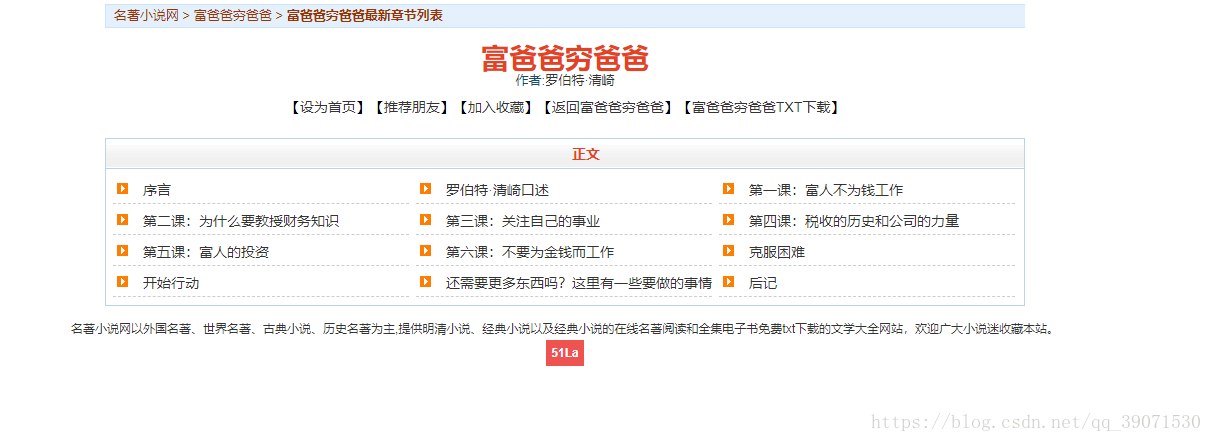Open 第一课：富人不为钱工作 chapter
Viewport: 1212px width, 442px height.
coord(826,190)
